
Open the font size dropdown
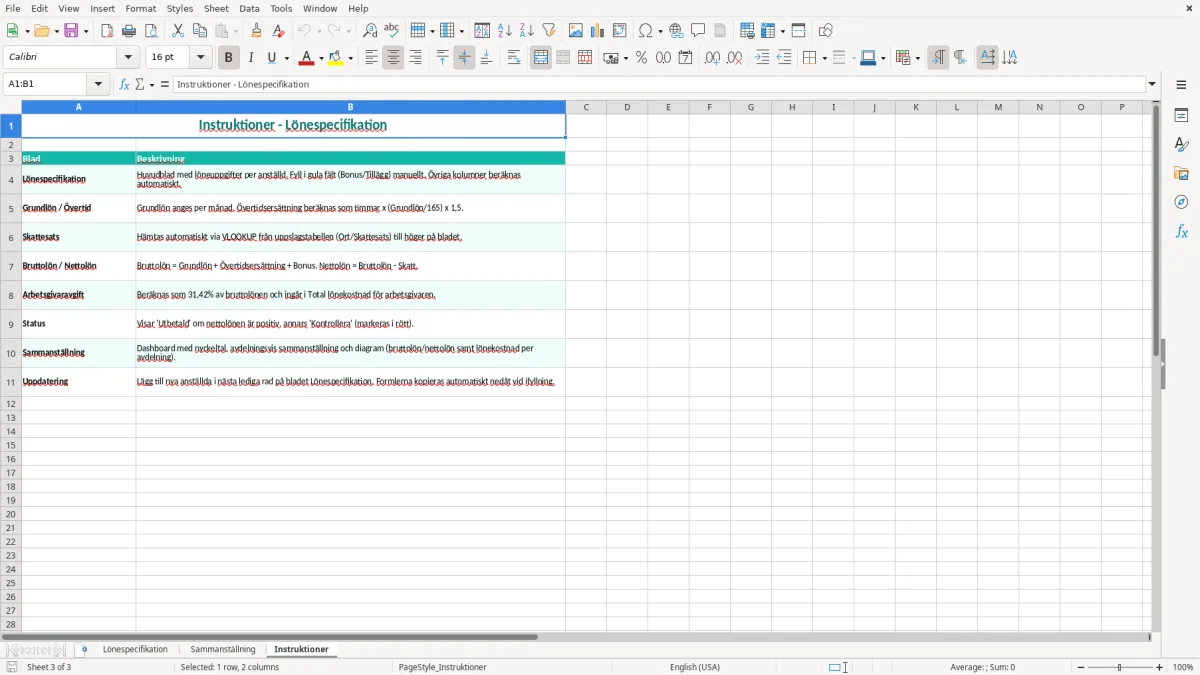click(x=201, y=58)
